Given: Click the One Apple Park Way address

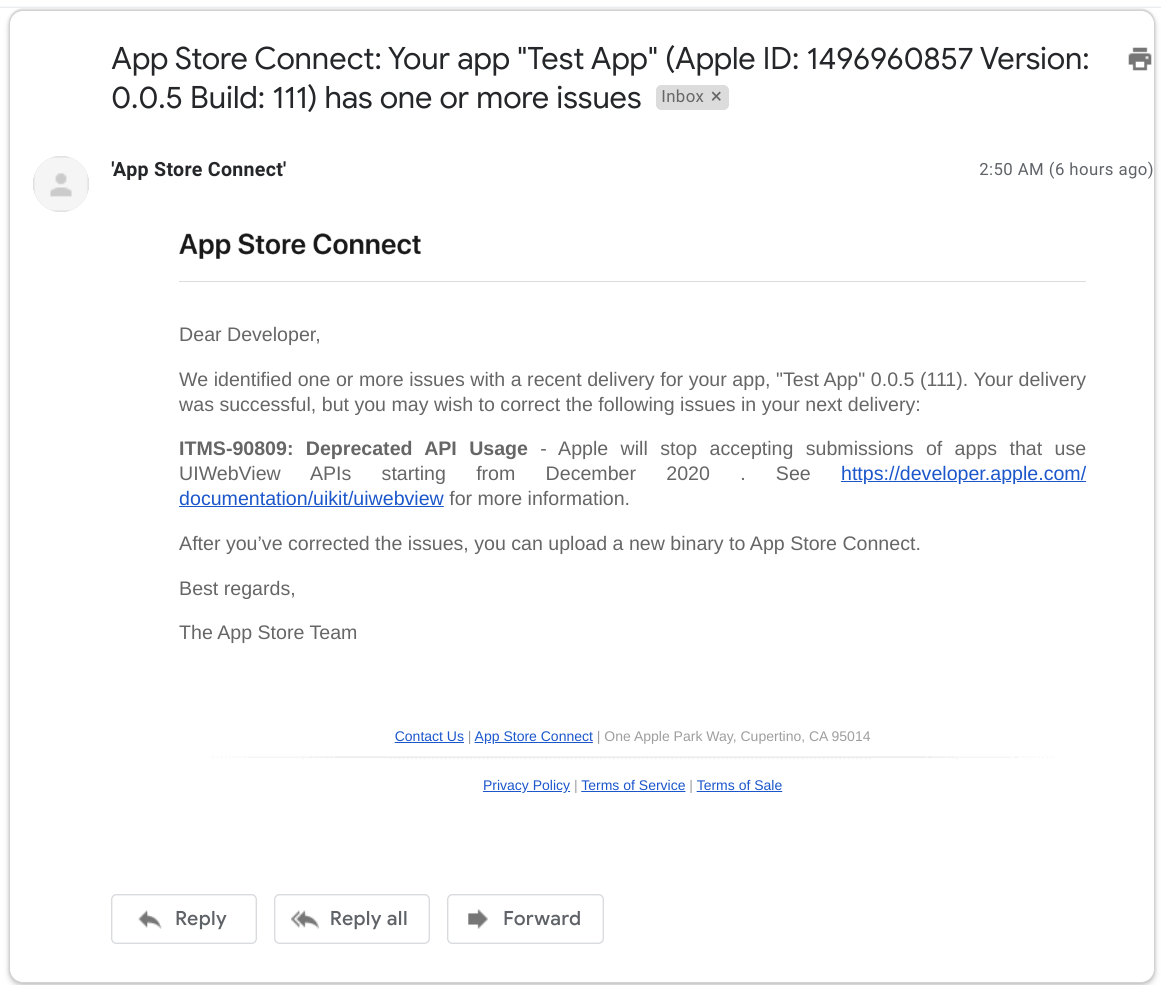Looking at the screenshot, I should (x=737, y=737).
